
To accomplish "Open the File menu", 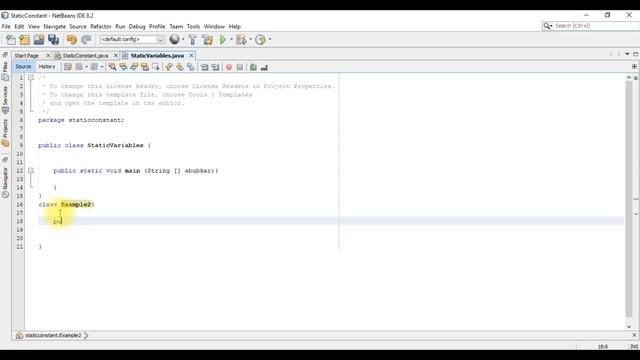I will [x=6, y=27].
